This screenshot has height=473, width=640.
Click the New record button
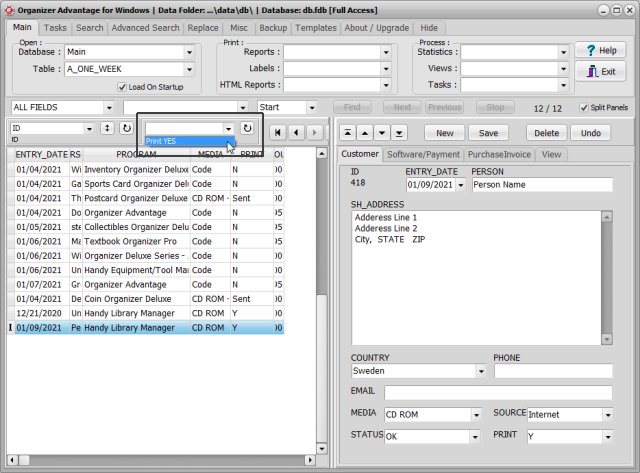444,133
